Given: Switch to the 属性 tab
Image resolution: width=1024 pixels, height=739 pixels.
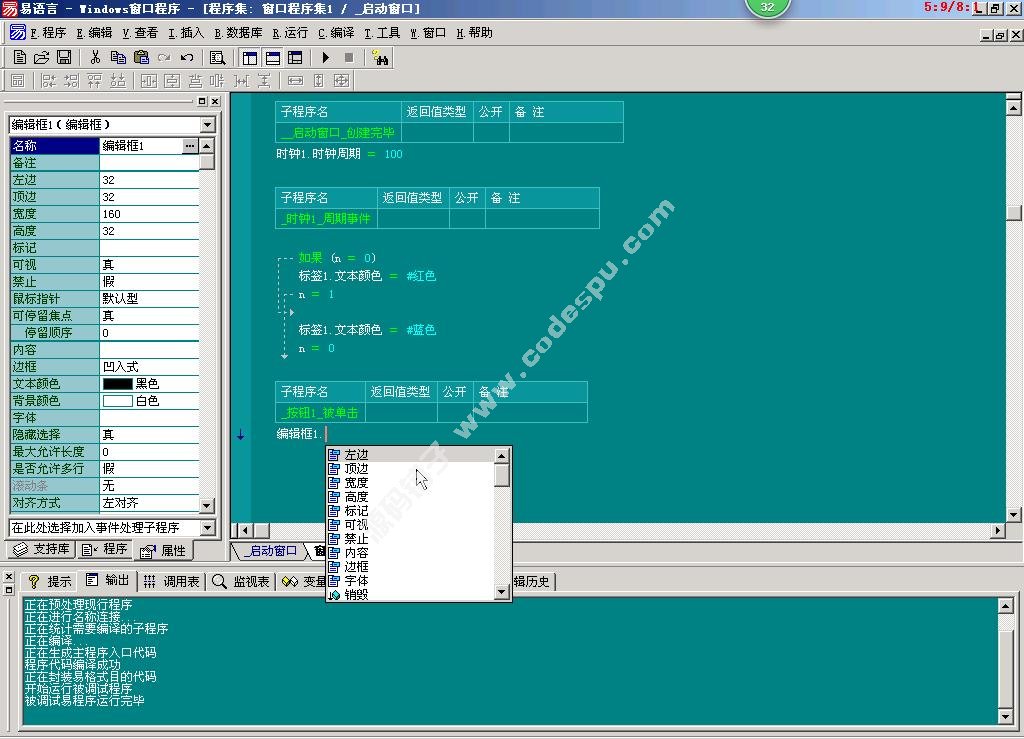Looking at the screenshot, I should click(x=163, y=550).
